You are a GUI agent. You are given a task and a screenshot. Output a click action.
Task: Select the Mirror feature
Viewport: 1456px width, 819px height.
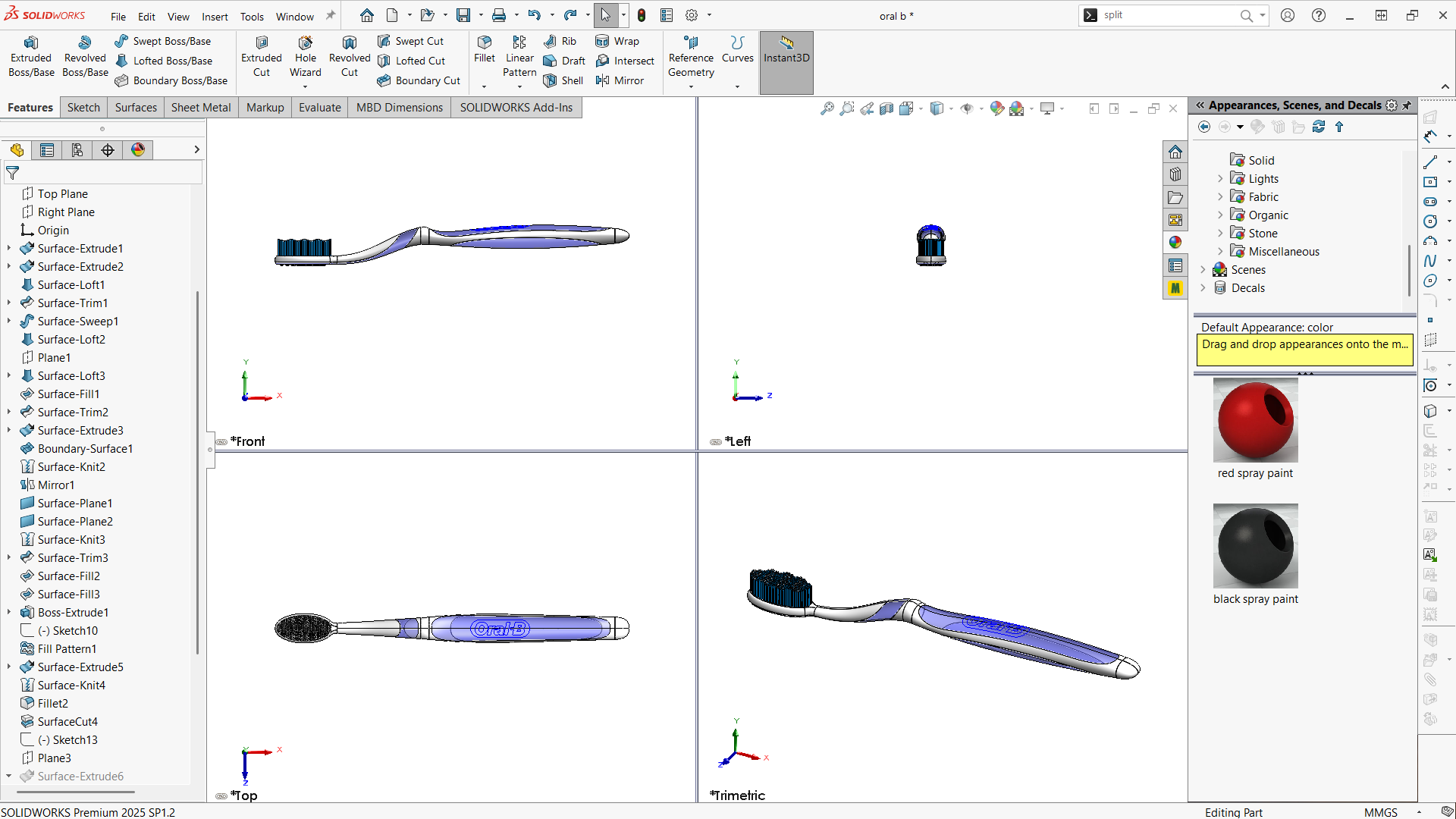(620, 80)
